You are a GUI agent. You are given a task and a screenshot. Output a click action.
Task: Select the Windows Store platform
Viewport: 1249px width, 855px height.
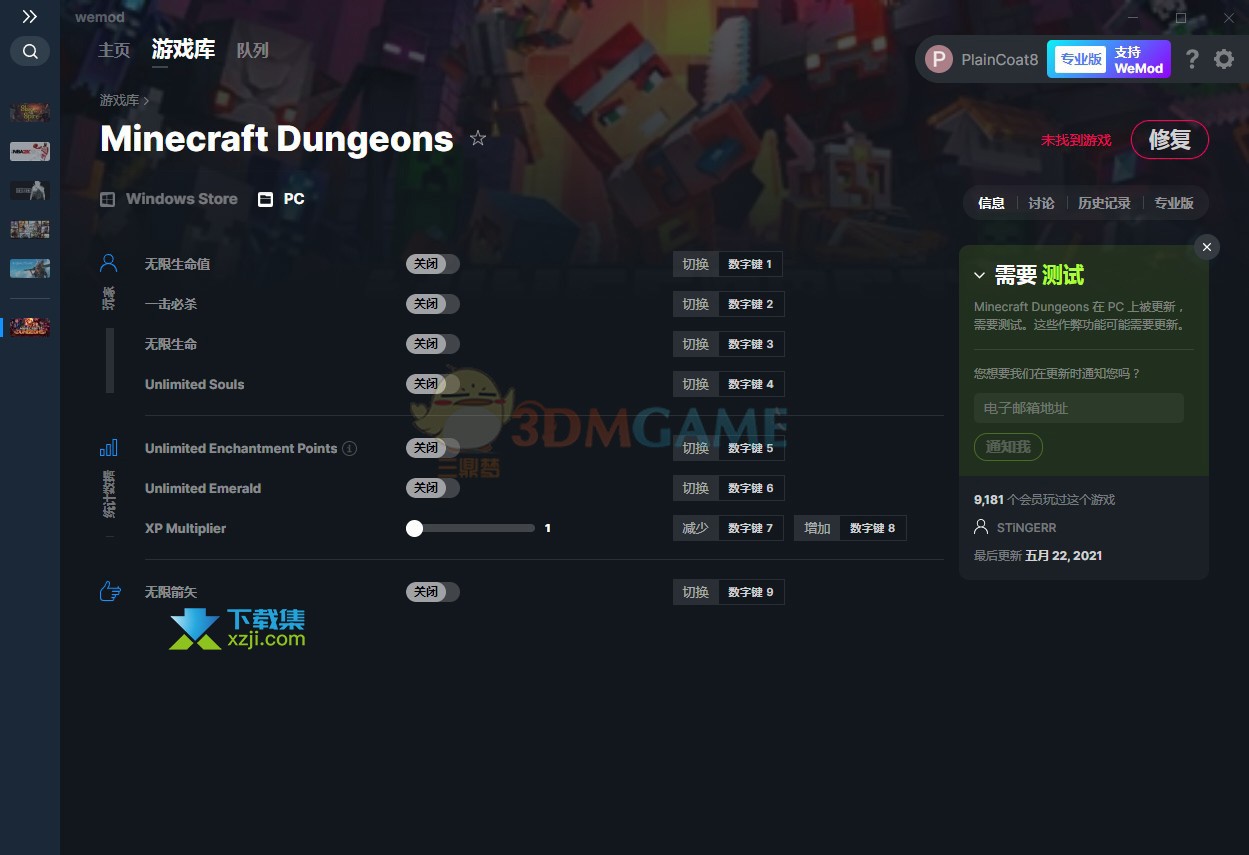[169, 199]
